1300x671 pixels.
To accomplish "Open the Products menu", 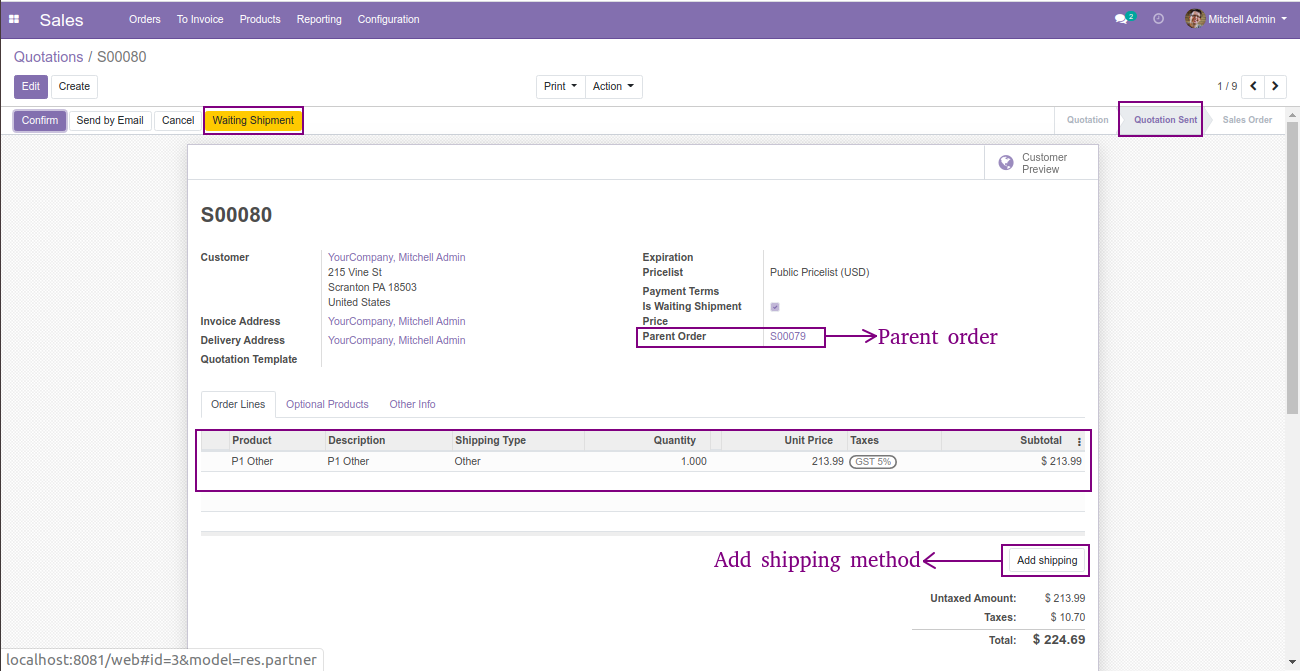I will pos(260,19).
